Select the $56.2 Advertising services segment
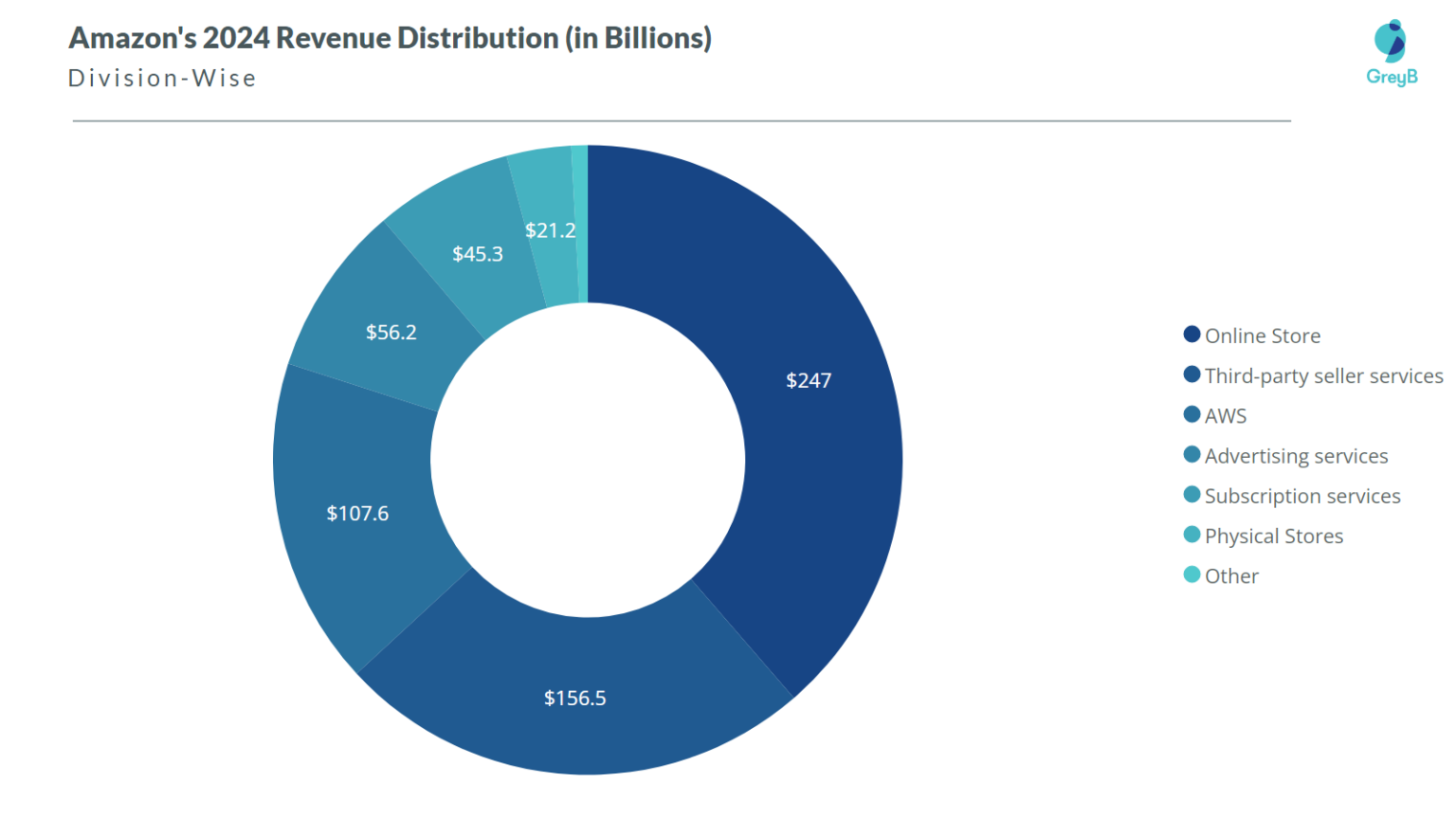 pyautogui.click(x=390, y=332)
